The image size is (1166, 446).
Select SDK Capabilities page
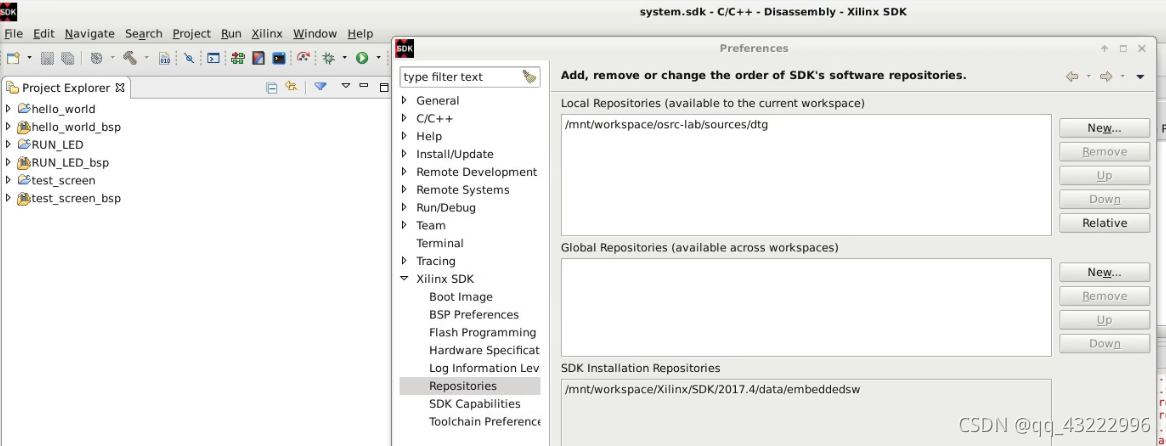tap(474, 404)
